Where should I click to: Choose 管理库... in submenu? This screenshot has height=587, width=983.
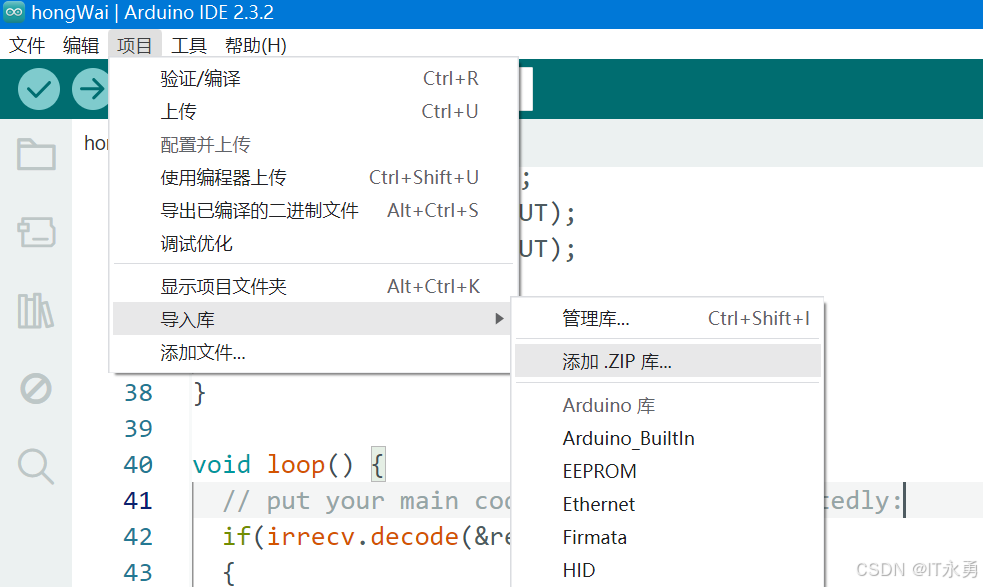click(668, 319)
